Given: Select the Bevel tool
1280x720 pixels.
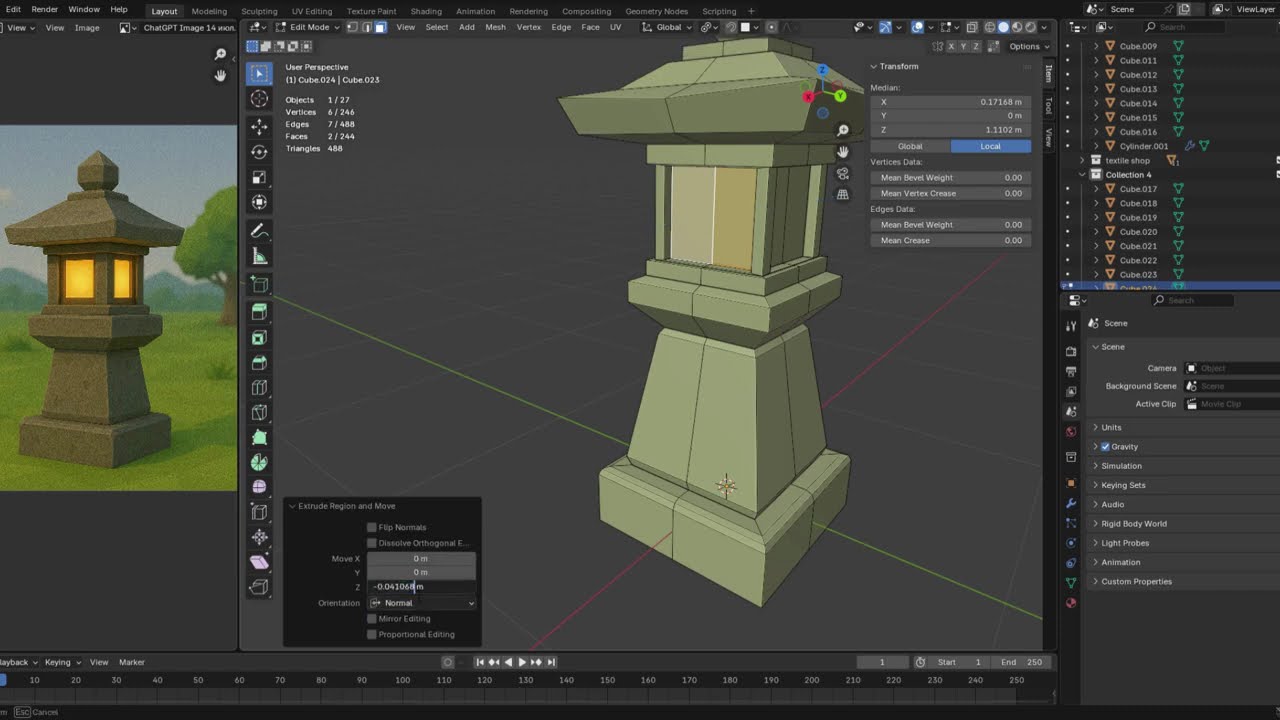Looking at the screenshot, I should 259,363.
